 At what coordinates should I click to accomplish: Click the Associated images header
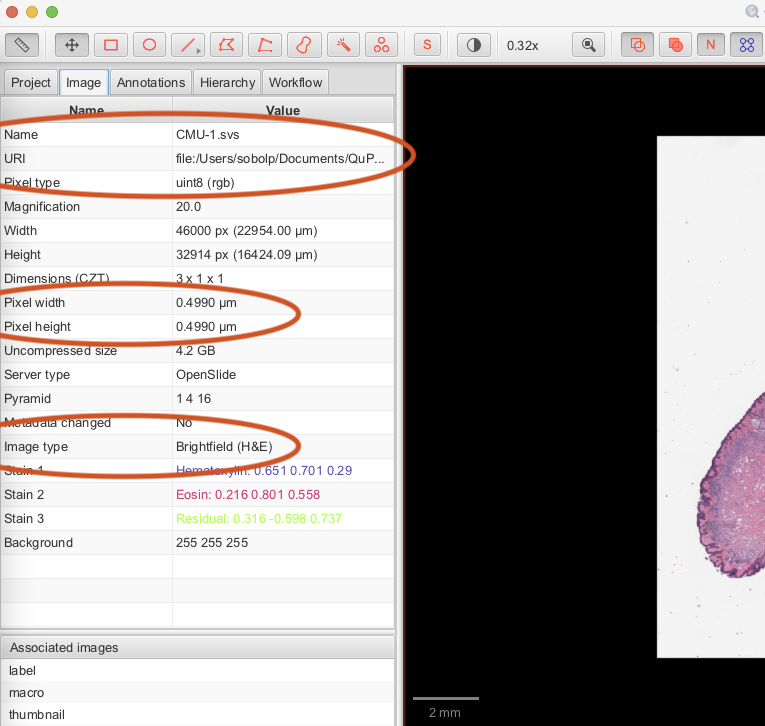197,647
